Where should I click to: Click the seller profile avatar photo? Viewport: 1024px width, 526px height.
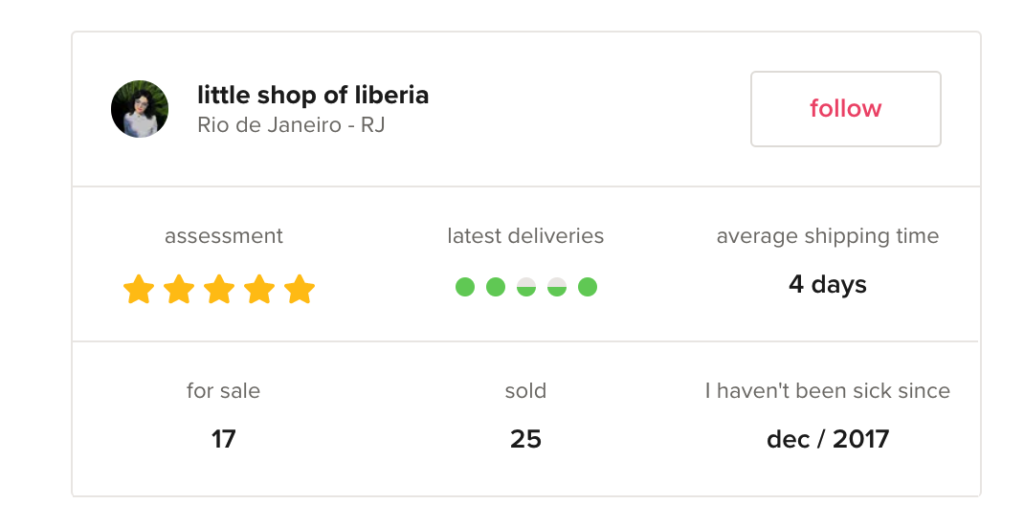coord(139,109)
